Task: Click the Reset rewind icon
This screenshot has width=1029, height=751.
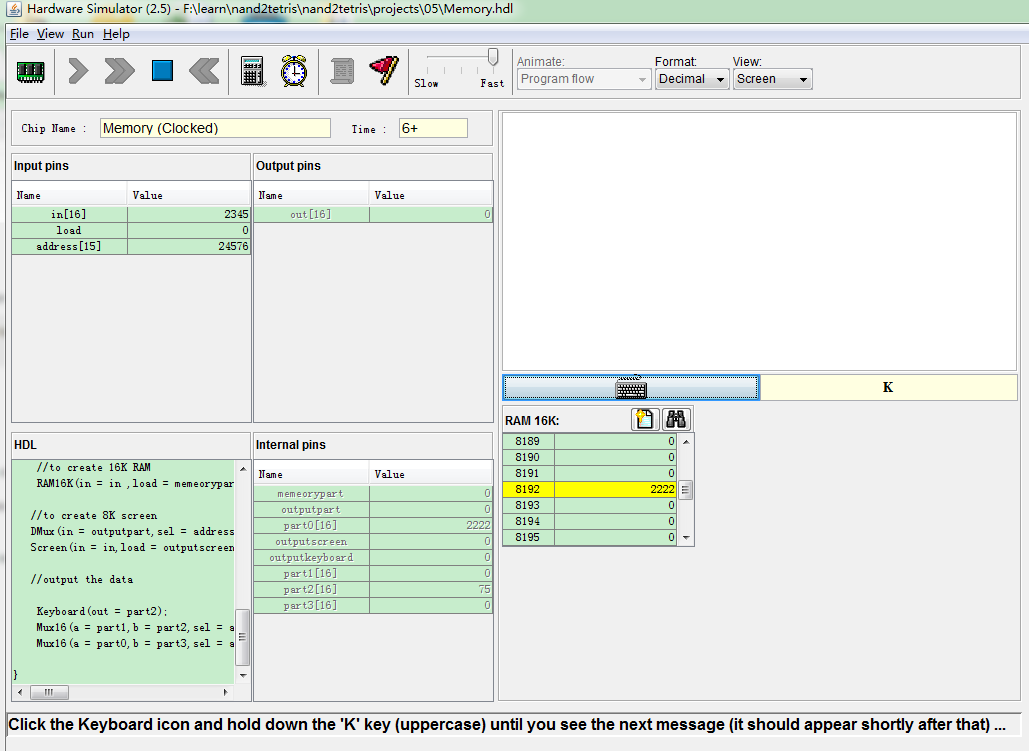Action: pos(204,71)
